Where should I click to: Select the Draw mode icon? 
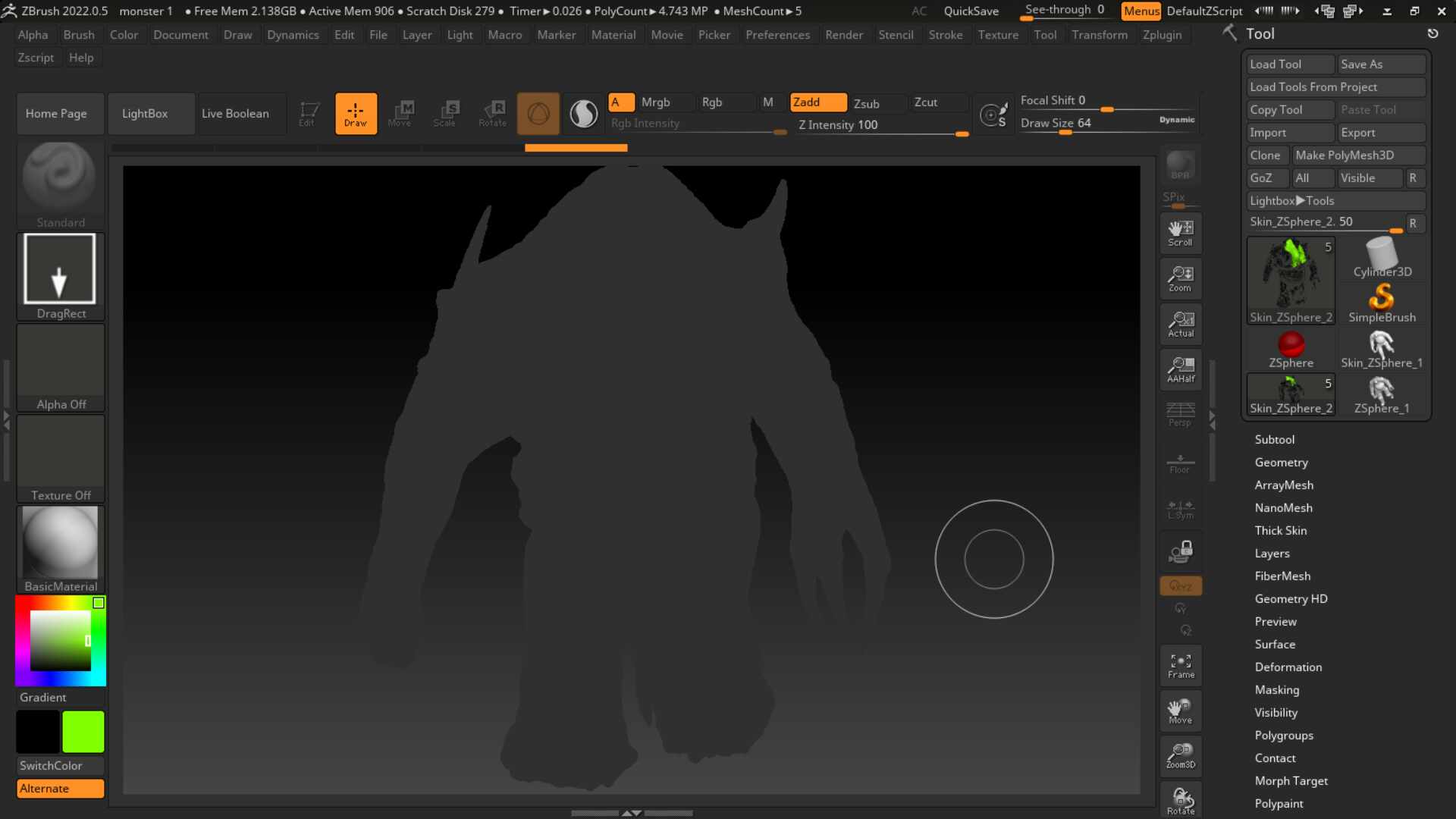pos(356,114)
